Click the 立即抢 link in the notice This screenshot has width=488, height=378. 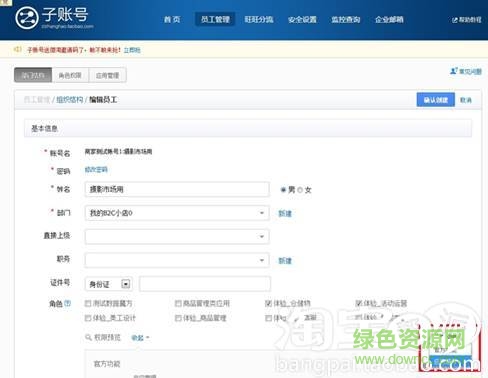click(132, 50)
